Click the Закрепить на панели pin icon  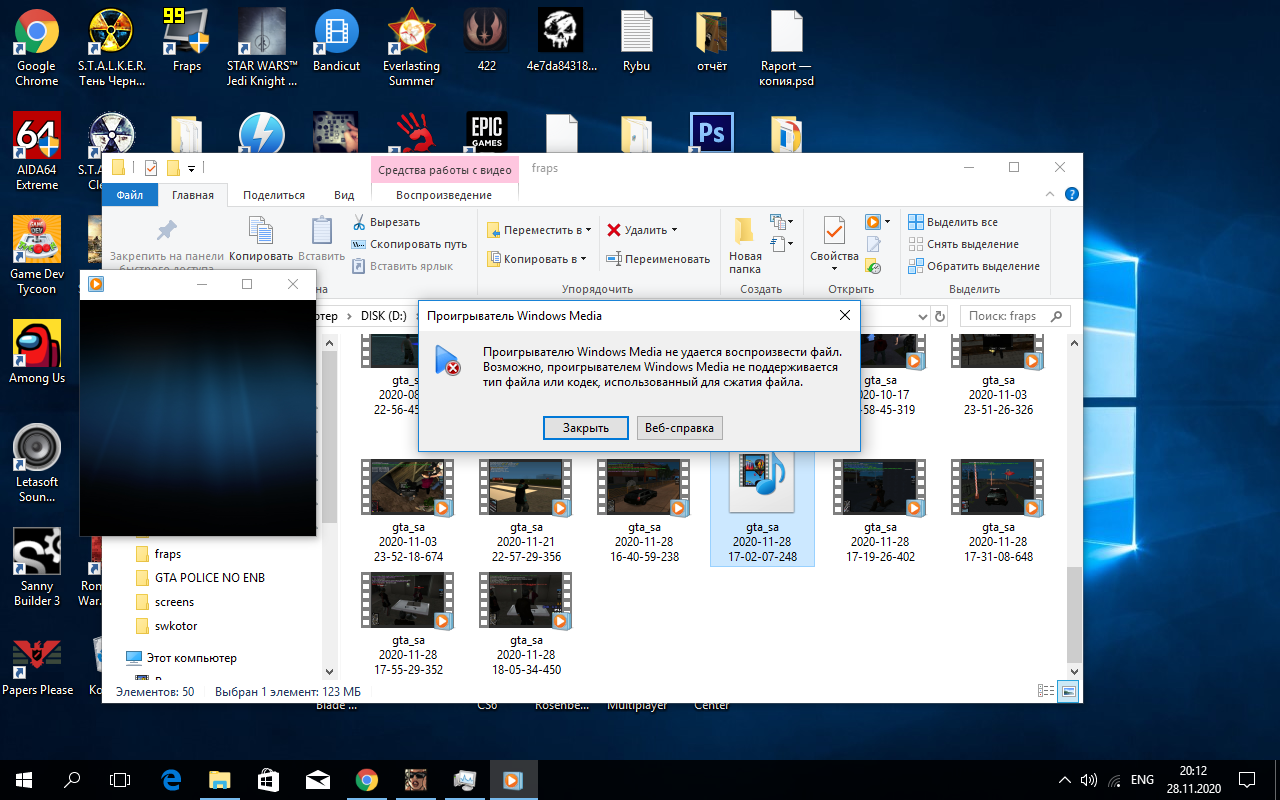[x=167, y=231]
